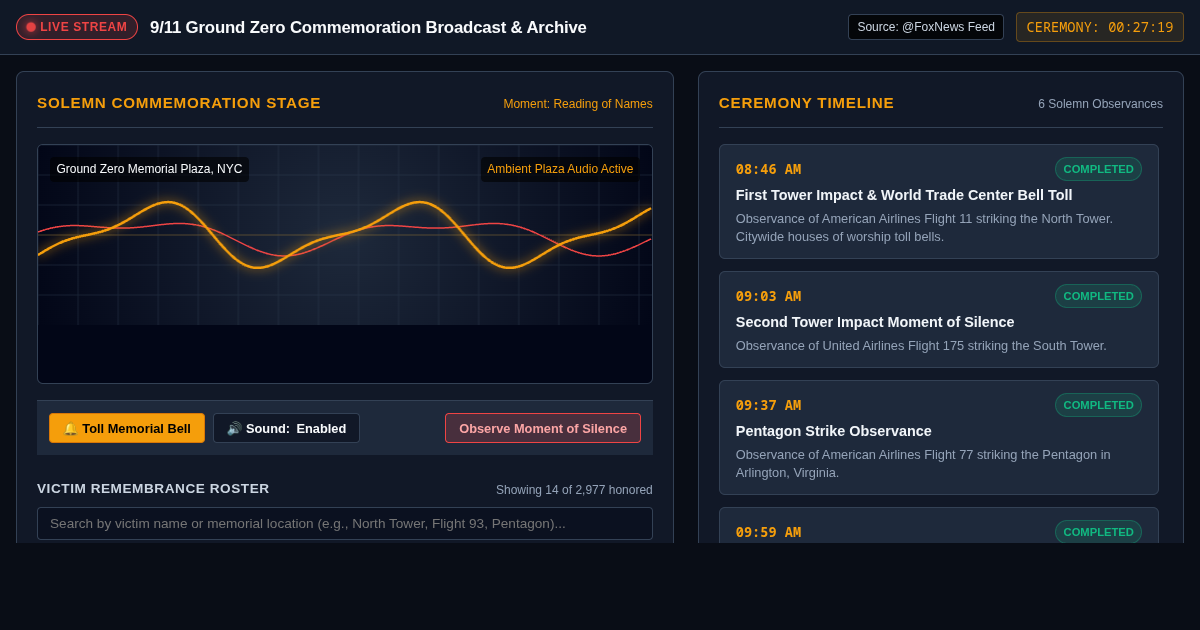The image size is (1200, 630).
Task: Click the Flight 175 South Tower description
Action: (921, 346)
